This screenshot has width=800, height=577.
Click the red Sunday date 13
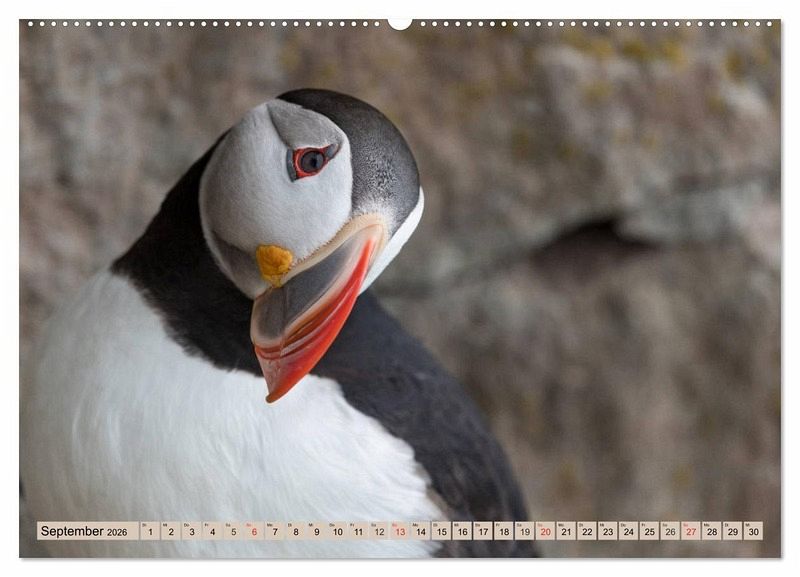tap(400, 531)
